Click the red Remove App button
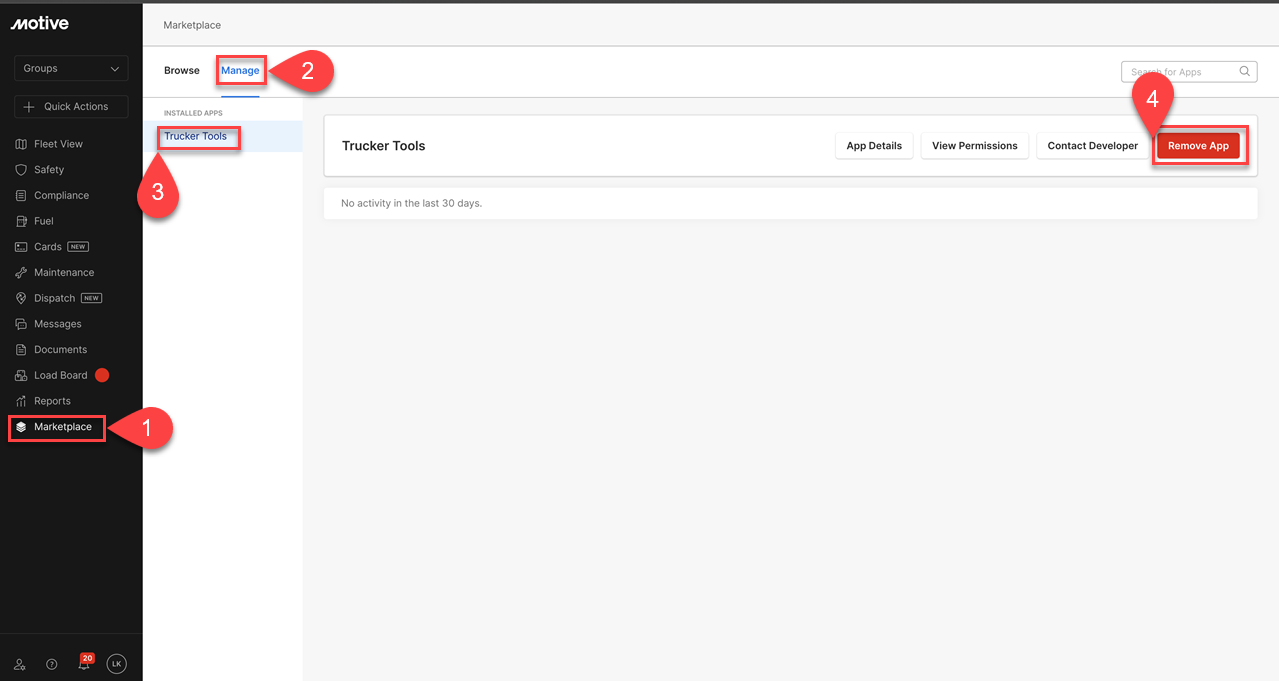This screenshot has width=1279, height=681. point(1199,146)
